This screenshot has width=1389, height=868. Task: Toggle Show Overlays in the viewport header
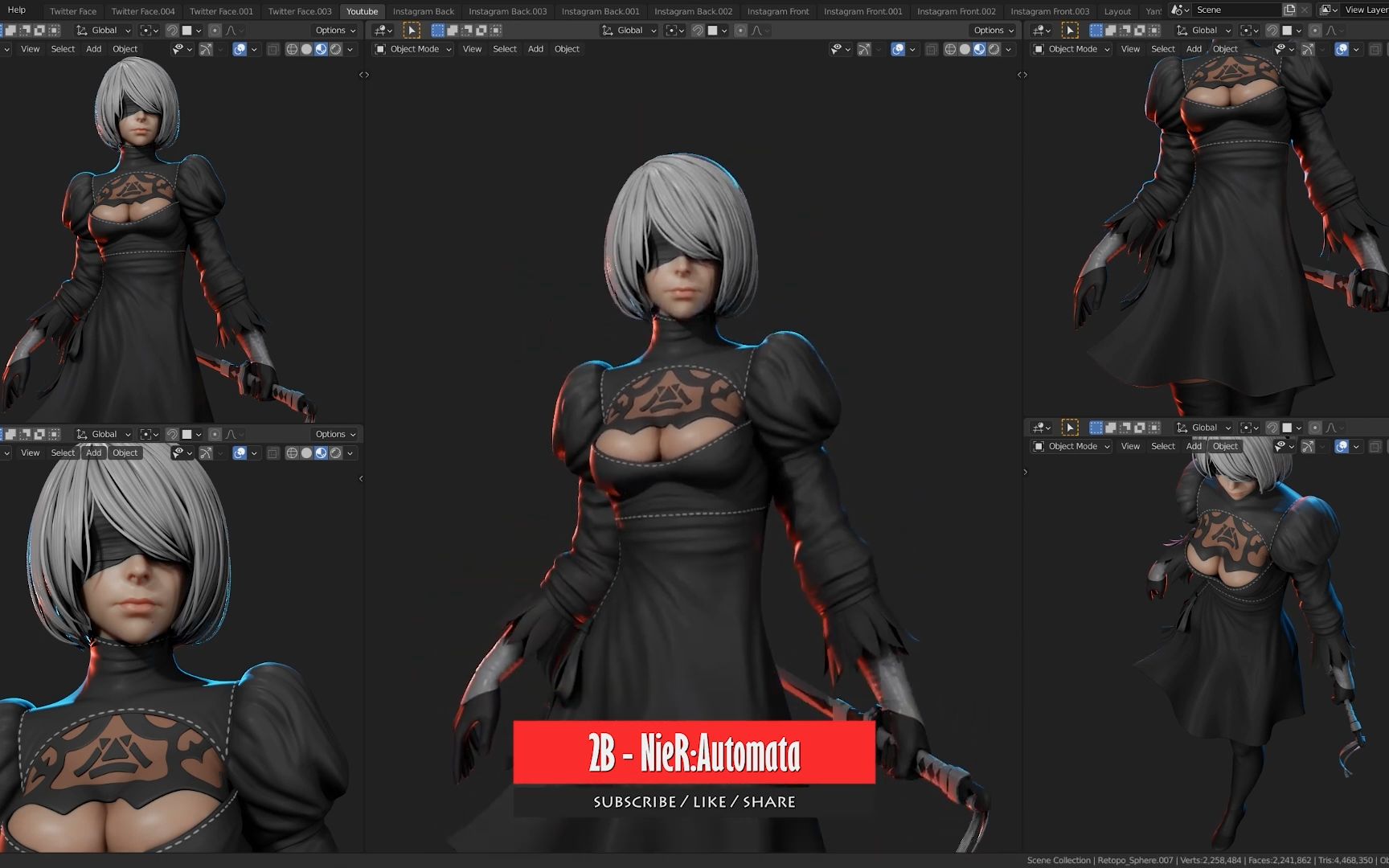coord(898,49)
